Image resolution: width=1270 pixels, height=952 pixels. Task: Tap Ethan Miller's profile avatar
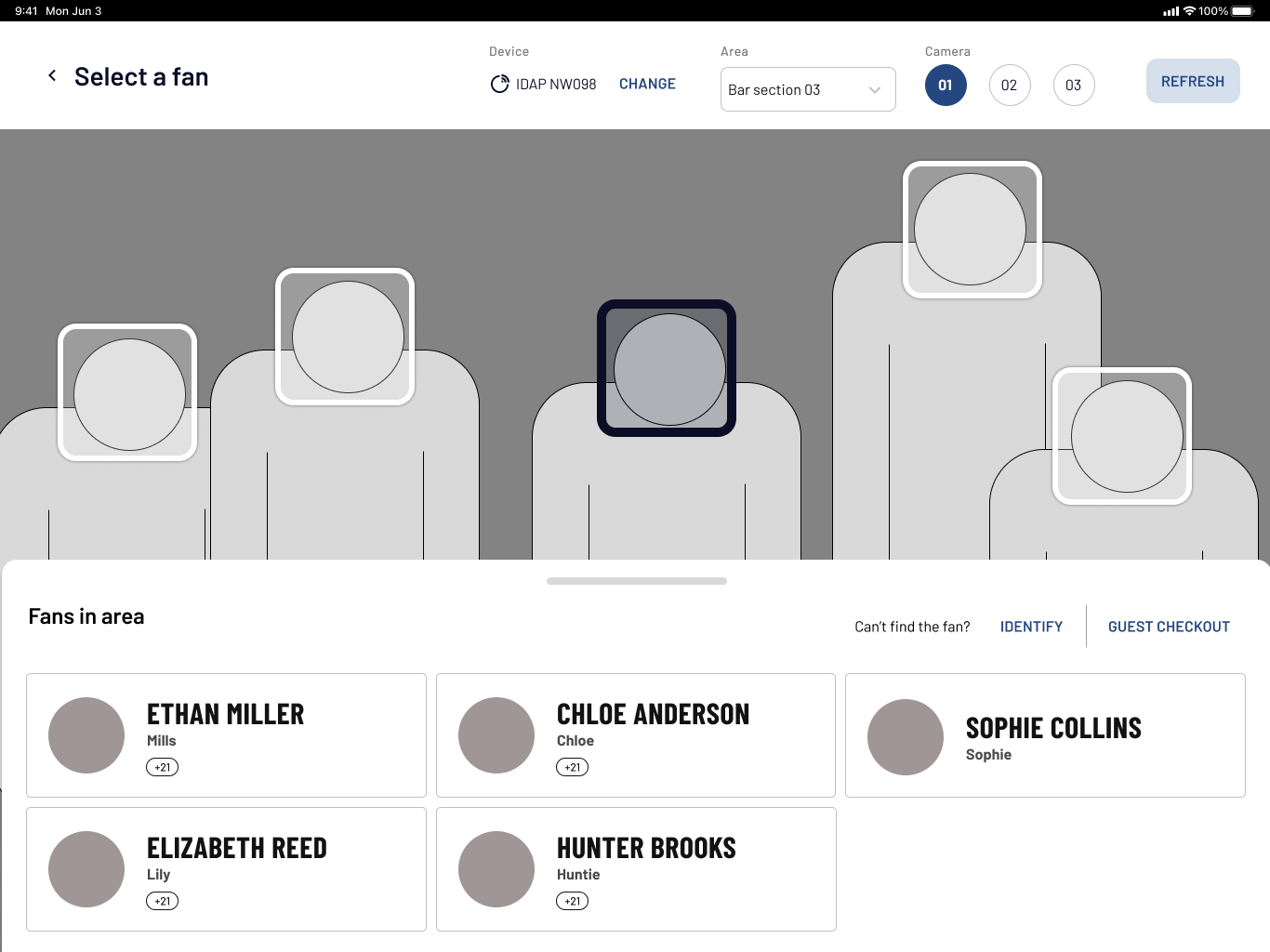pos(86,735)
